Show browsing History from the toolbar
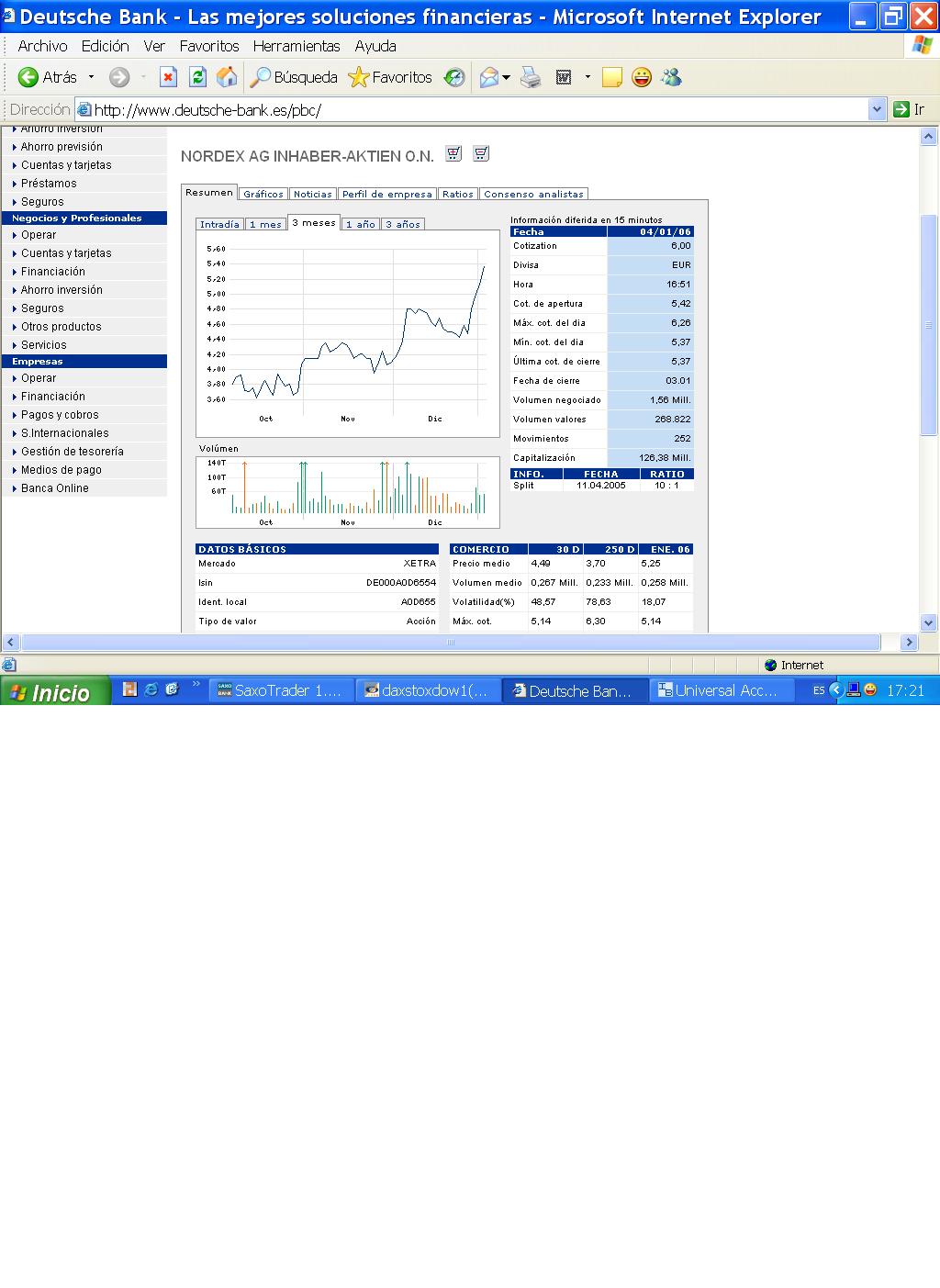The image size is (940, 1288). click(x=454, y=77)
